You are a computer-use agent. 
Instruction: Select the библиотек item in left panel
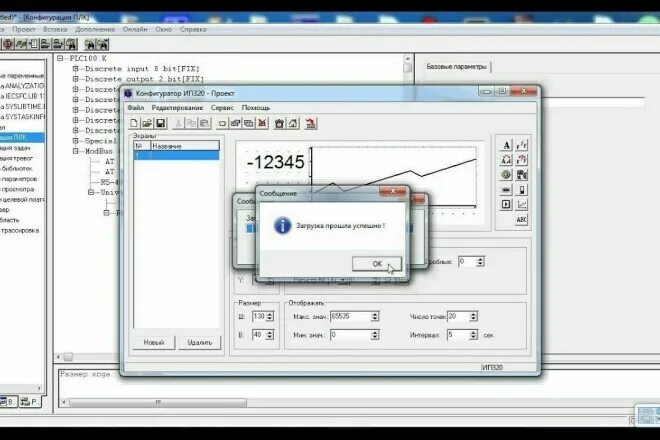click(x=17, y=168)
